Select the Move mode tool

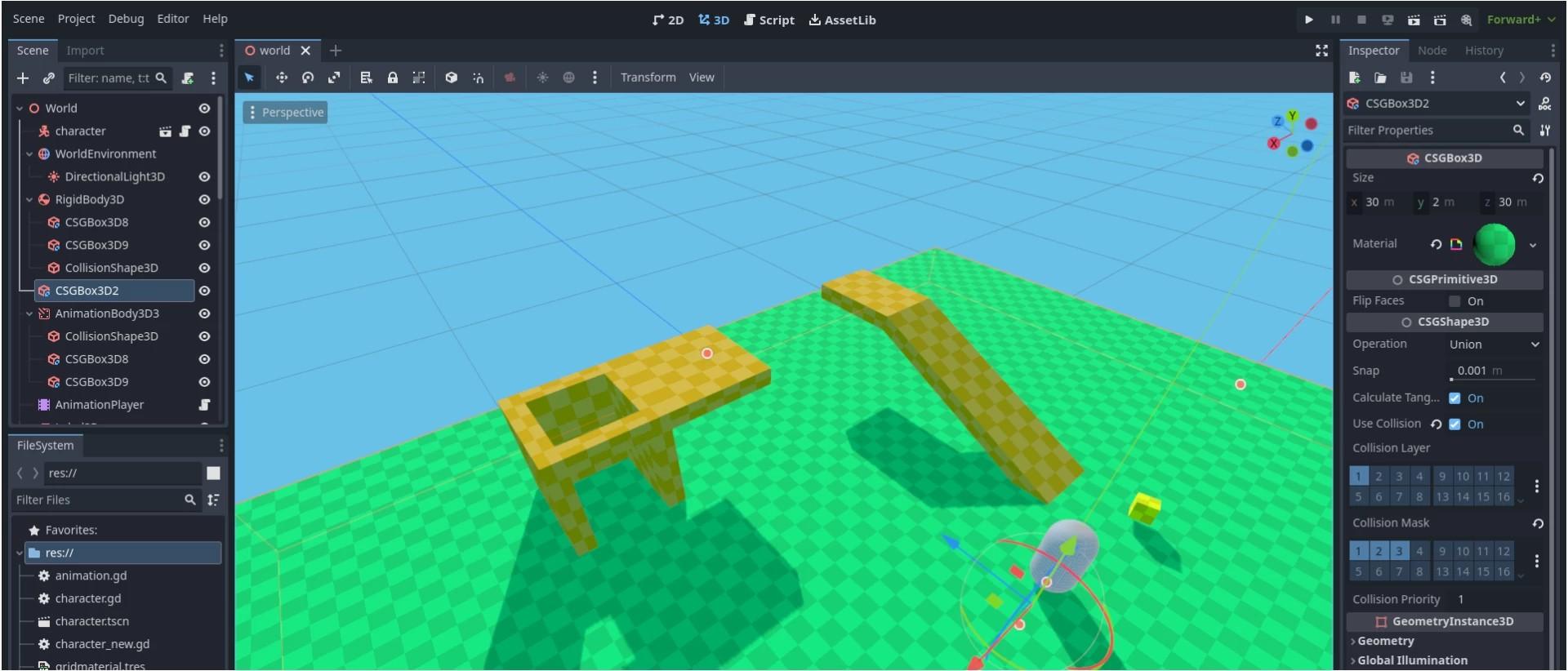pyautogui.click(x=281, y=78)
